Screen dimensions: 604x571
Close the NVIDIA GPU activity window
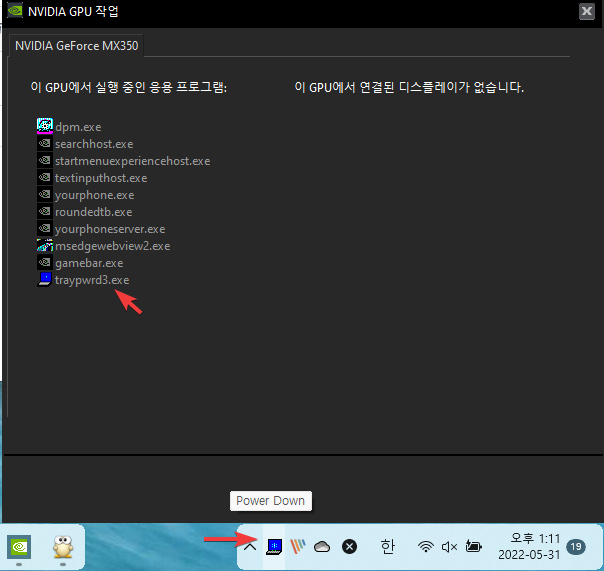point(586,11)
